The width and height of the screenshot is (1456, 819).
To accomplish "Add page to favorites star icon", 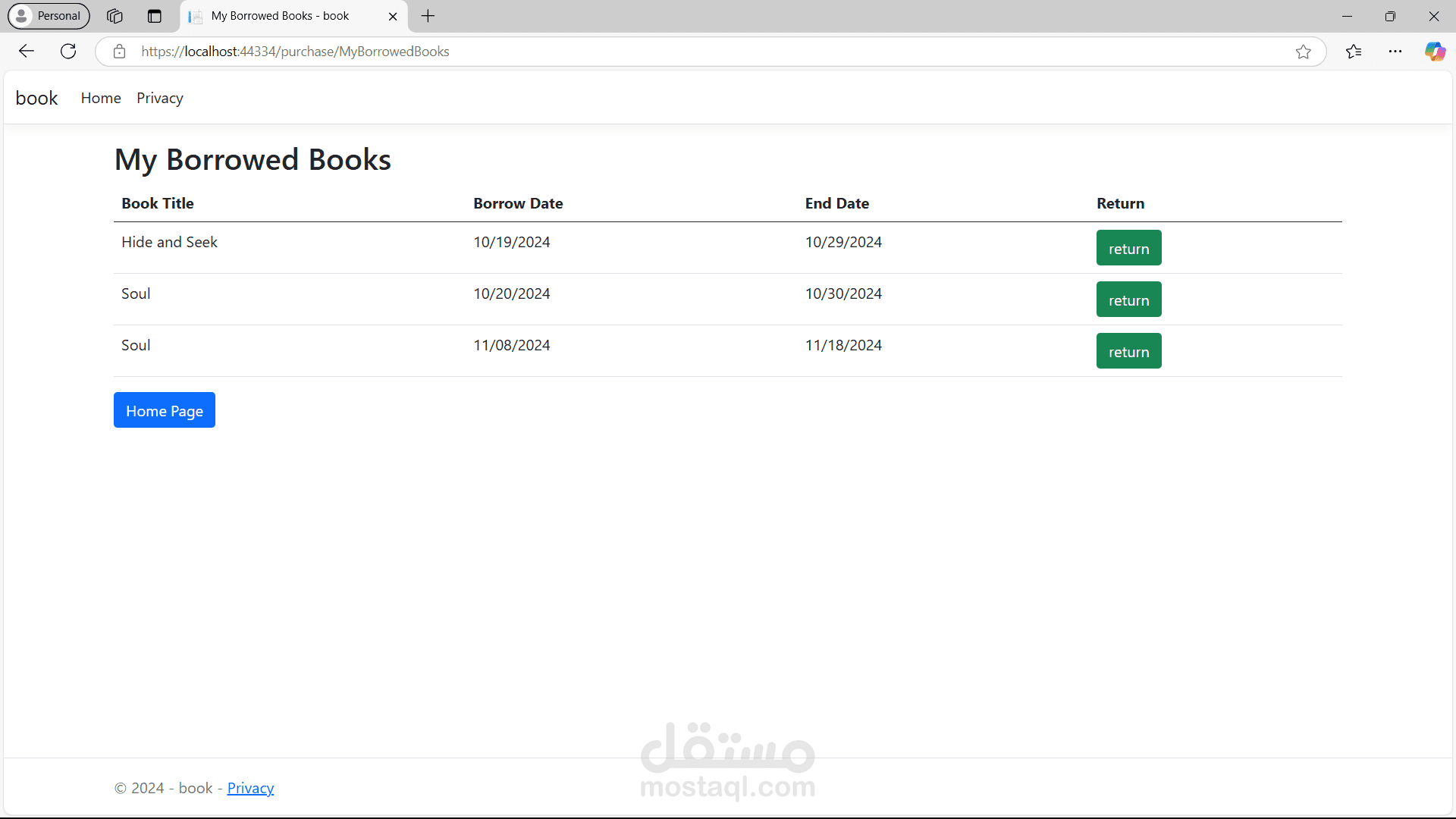I will (1303, 52).
